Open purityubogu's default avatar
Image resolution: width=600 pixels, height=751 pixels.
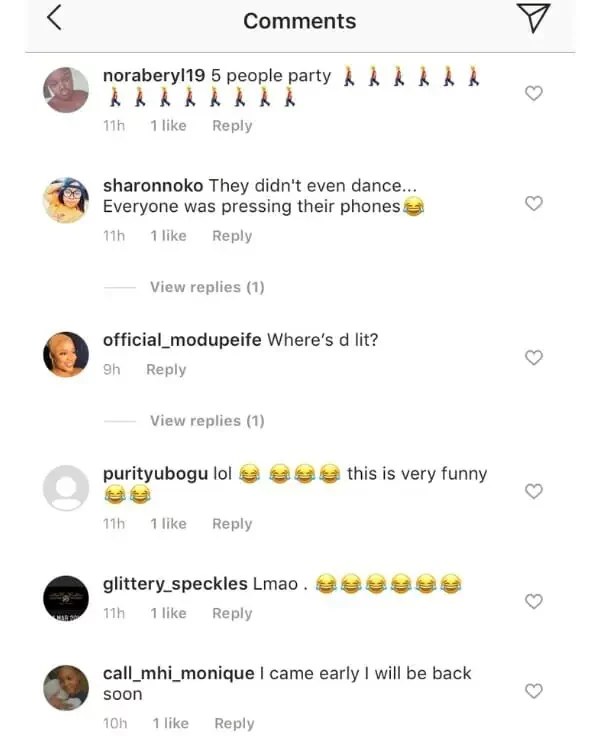click(67, 488)
